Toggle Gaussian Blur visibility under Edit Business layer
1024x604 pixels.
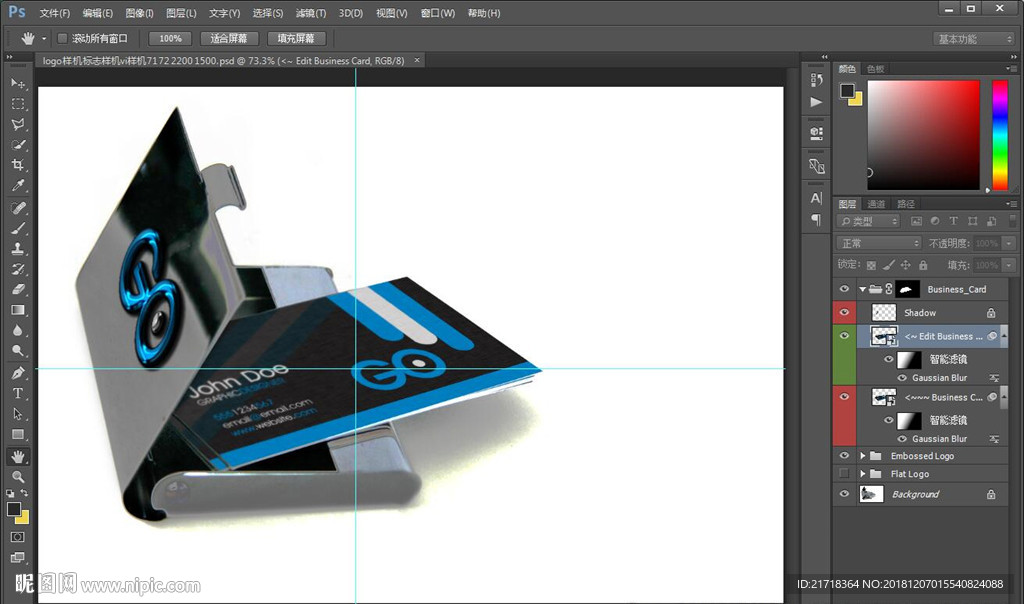point(902,377)
